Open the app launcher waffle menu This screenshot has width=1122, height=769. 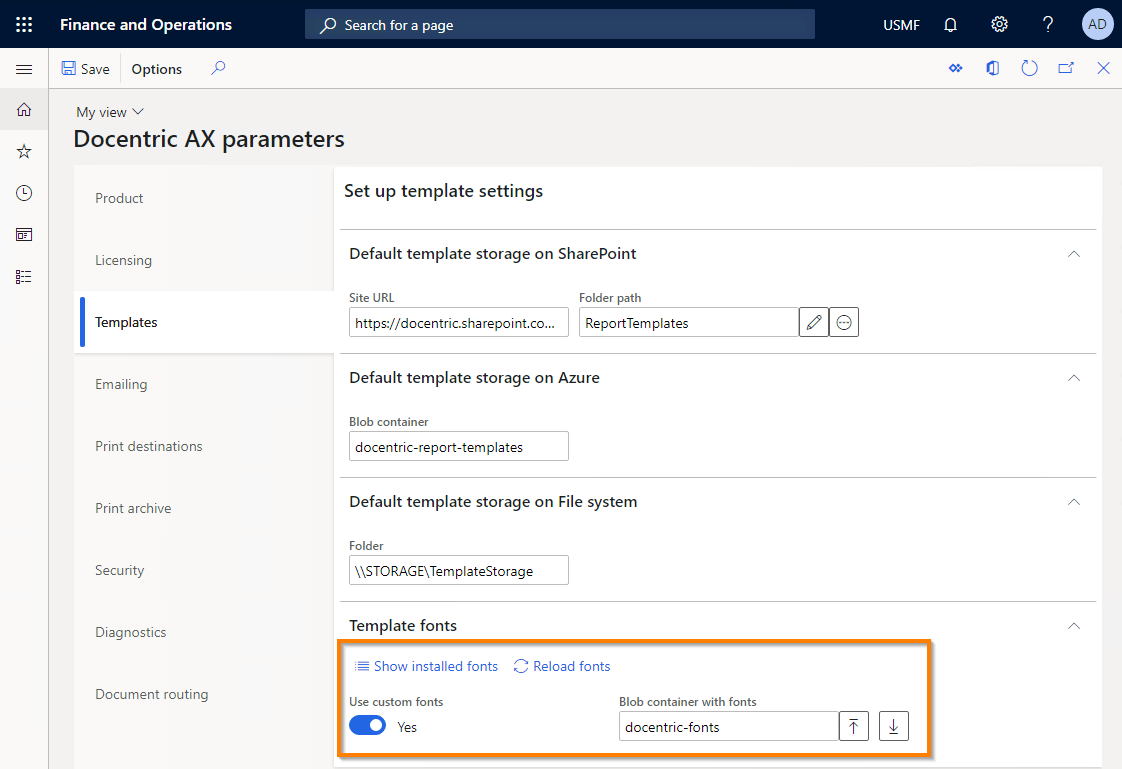click(24, 24)
